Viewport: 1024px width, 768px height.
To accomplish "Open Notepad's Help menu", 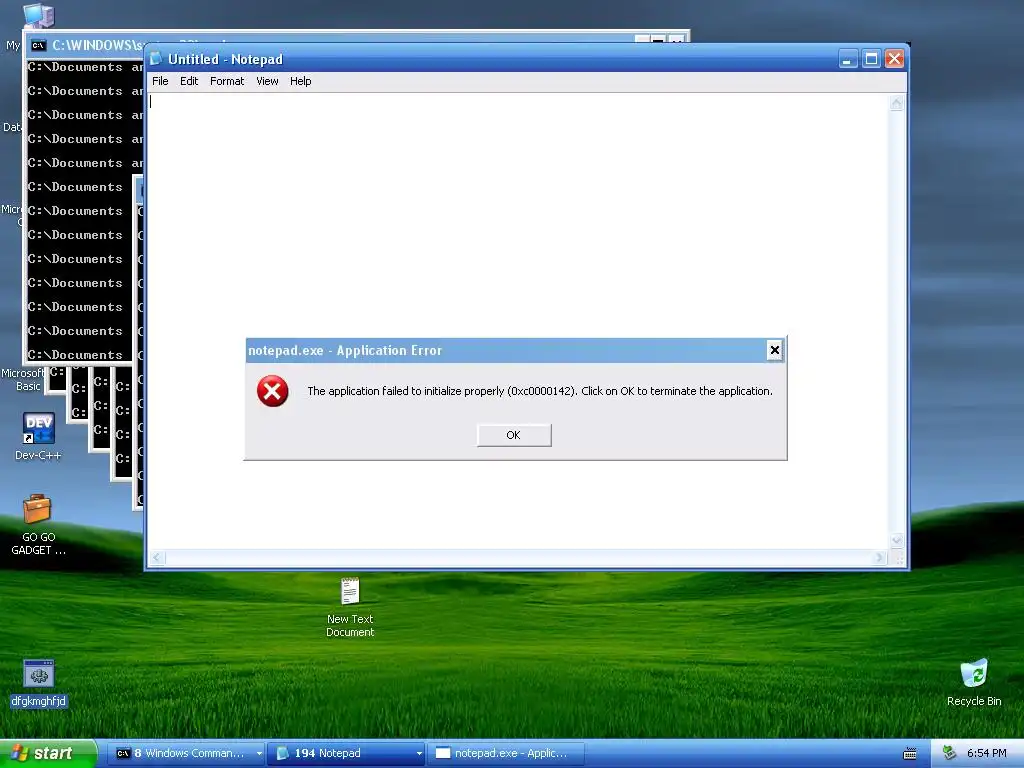I will click(300, 81).
